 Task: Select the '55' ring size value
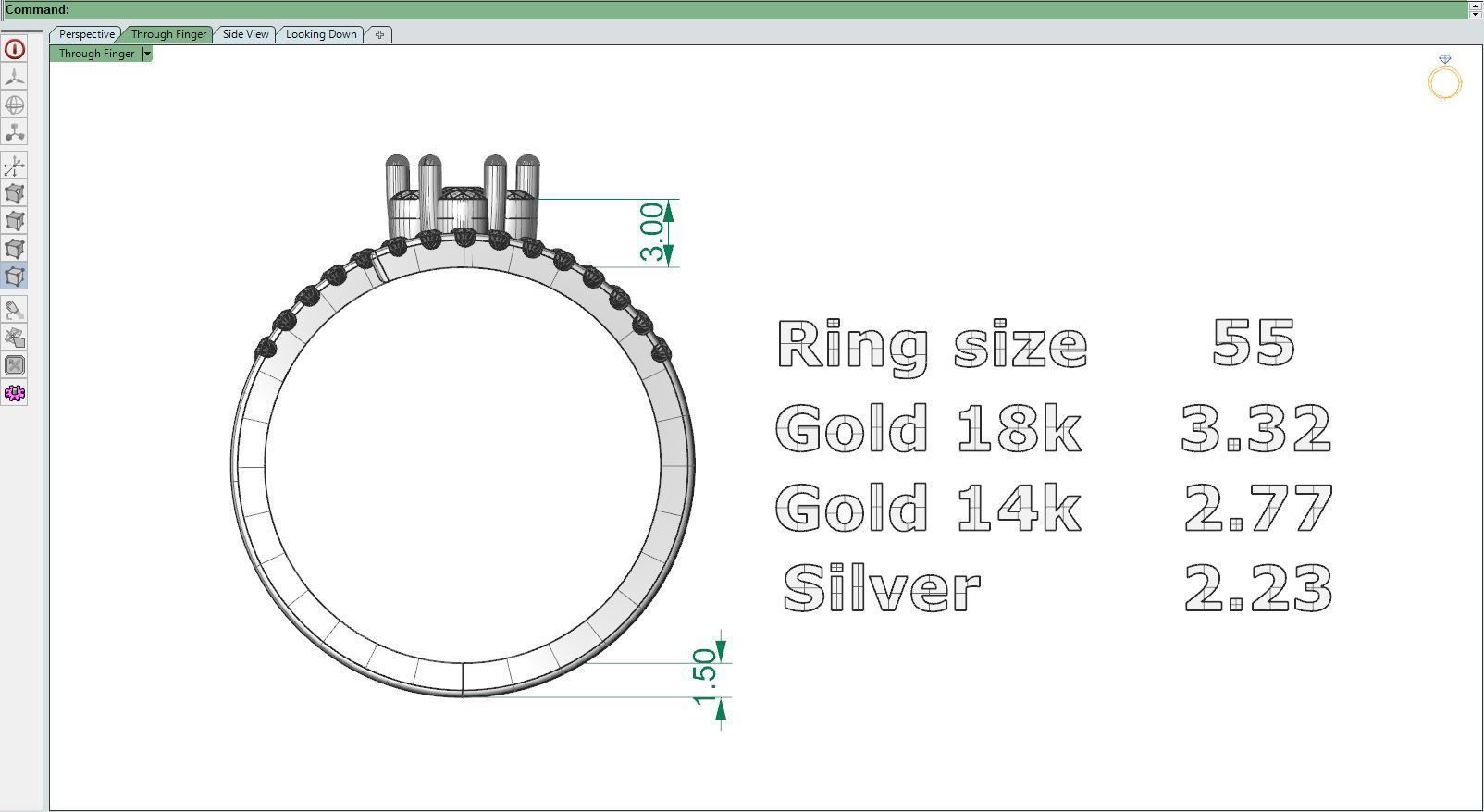1254,342
